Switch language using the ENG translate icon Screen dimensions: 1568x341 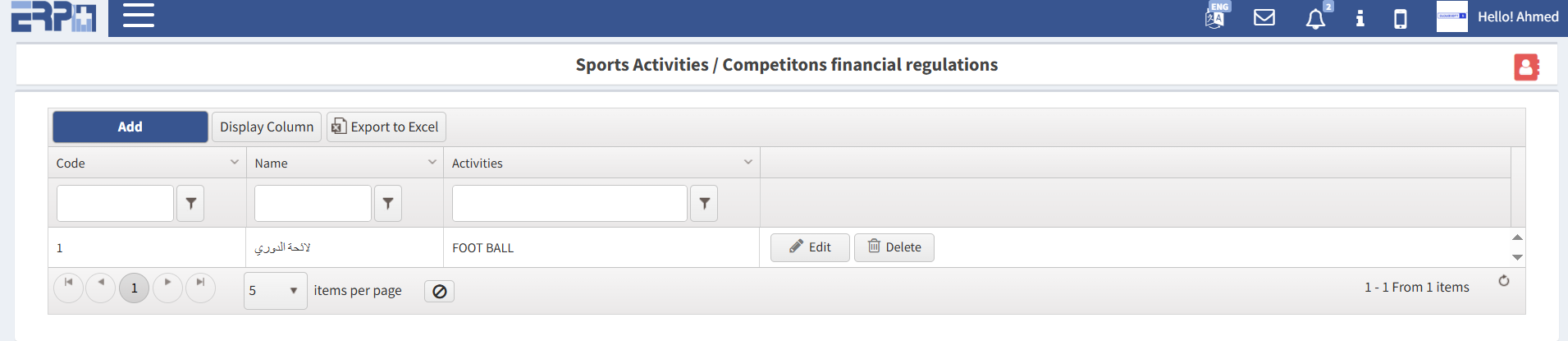[x=1216, y=16]
